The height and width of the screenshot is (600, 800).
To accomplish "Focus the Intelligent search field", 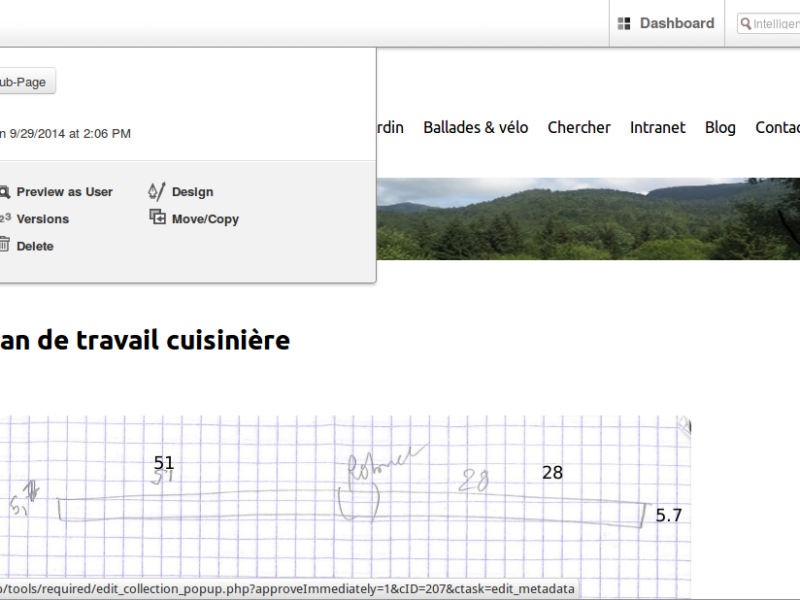I will [x=770, y=23].
